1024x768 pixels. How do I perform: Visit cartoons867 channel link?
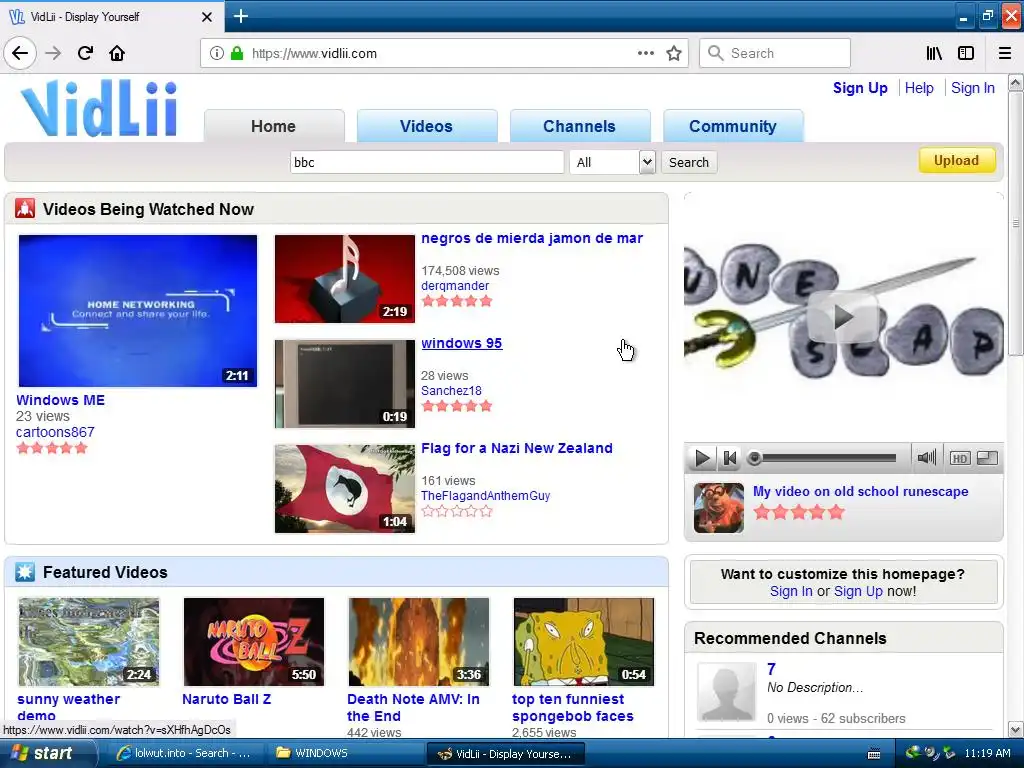pos(56,432)
